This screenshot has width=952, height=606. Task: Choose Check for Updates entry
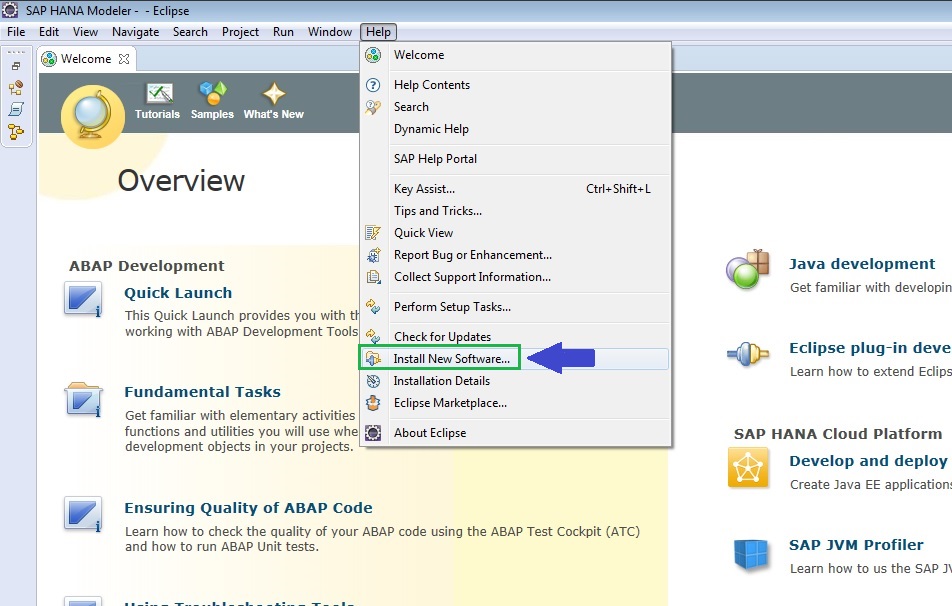click(515, 336)
